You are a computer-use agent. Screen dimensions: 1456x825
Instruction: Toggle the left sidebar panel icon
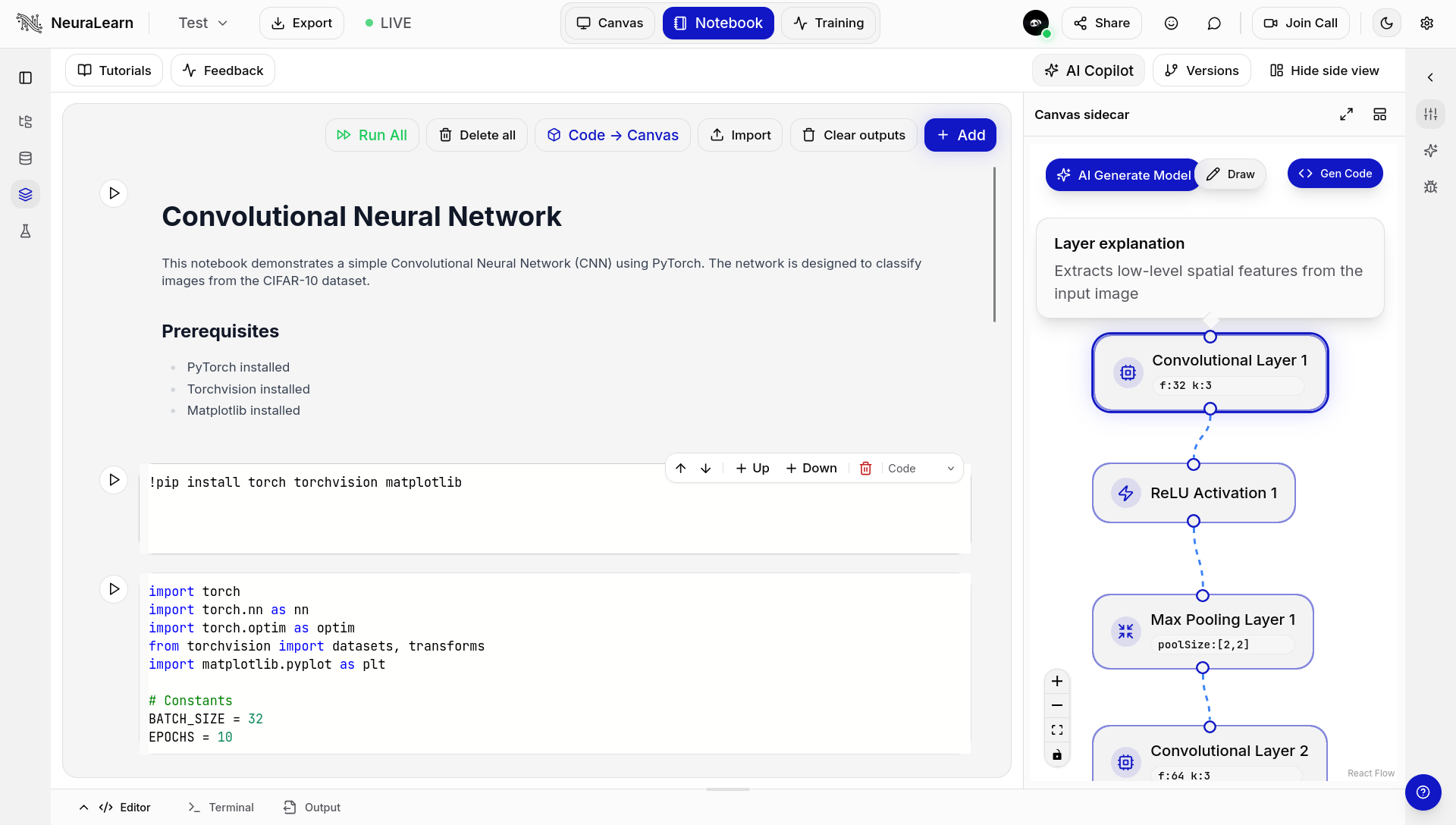coord(26,77)
